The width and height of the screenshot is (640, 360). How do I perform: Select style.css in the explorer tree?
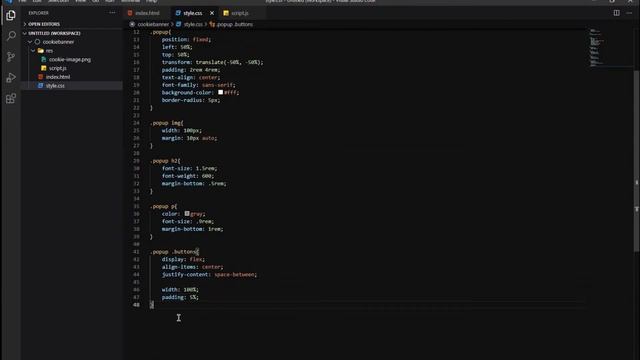[55, 86]
